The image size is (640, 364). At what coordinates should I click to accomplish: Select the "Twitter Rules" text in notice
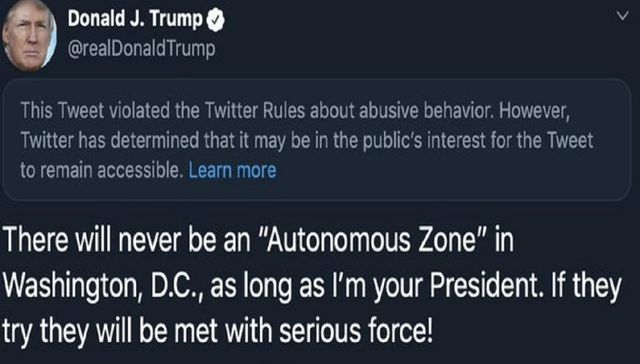click(237, 110)
